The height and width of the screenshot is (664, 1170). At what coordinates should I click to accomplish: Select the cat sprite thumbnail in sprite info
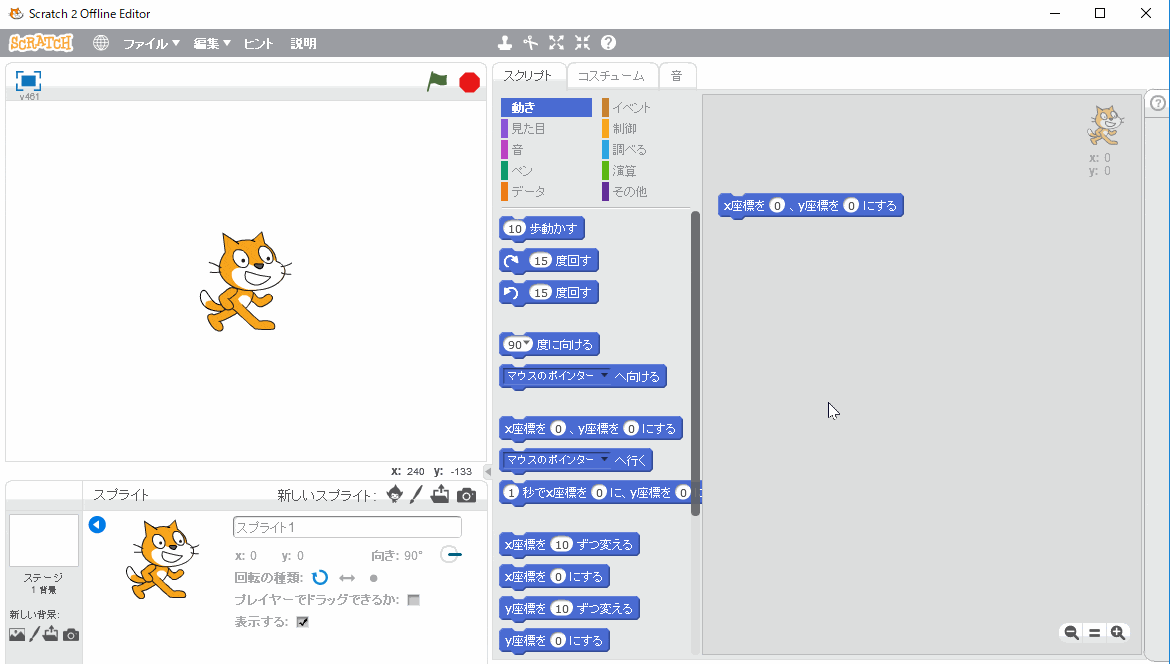click(x=162, y=559)
